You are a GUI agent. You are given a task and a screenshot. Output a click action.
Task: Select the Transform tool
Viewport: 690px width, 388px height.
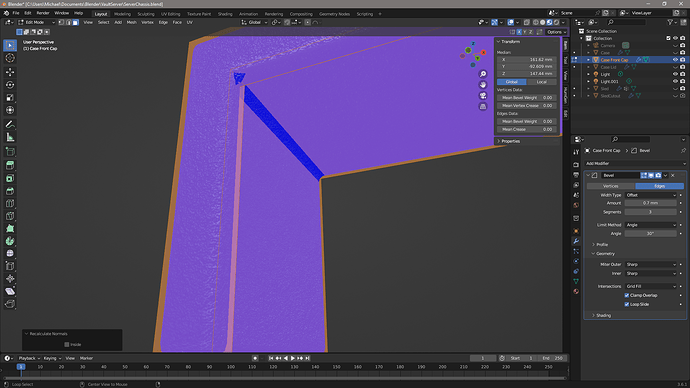coord(10,110)
